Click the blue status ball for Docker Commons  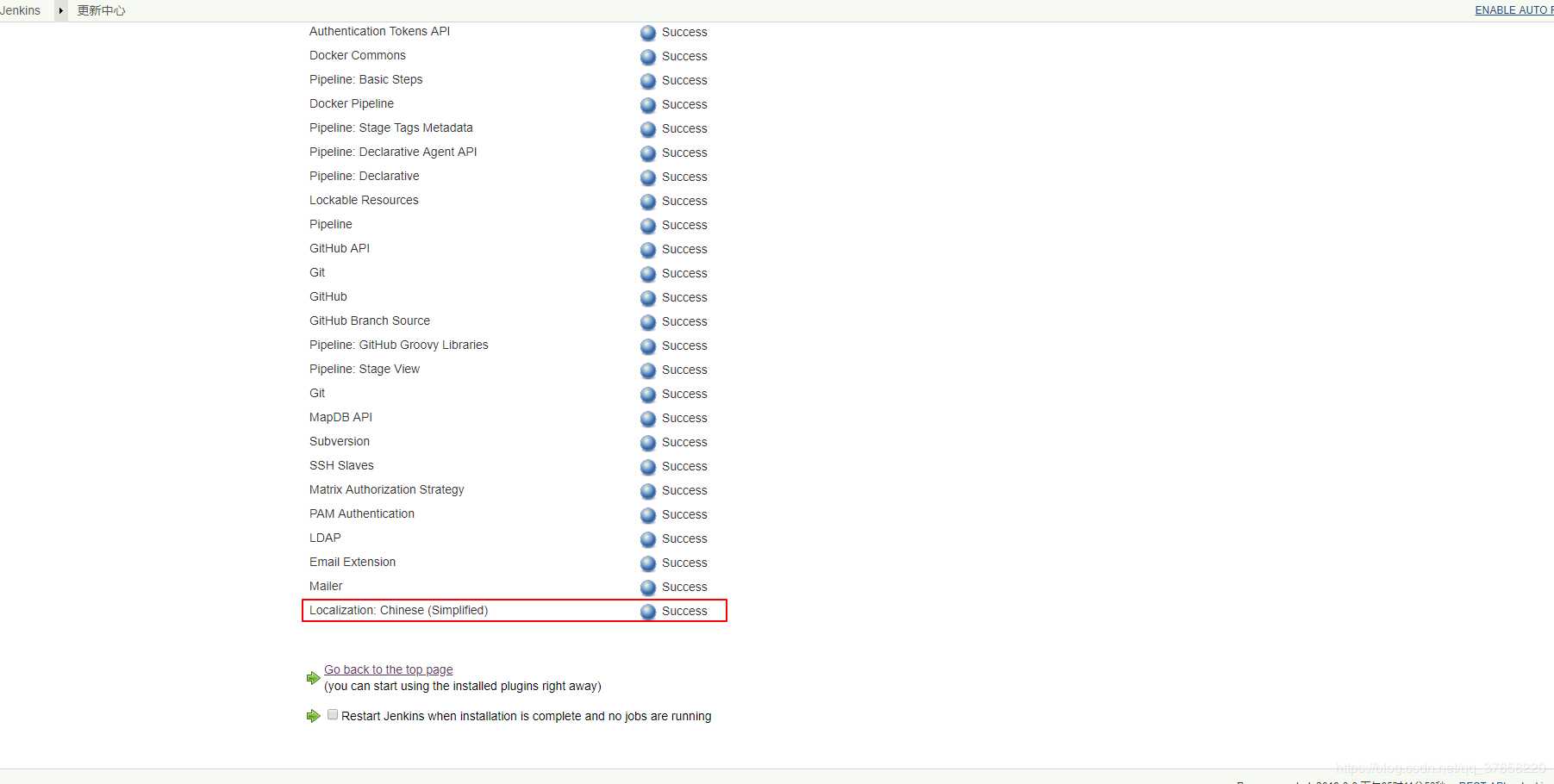[648, 57]
